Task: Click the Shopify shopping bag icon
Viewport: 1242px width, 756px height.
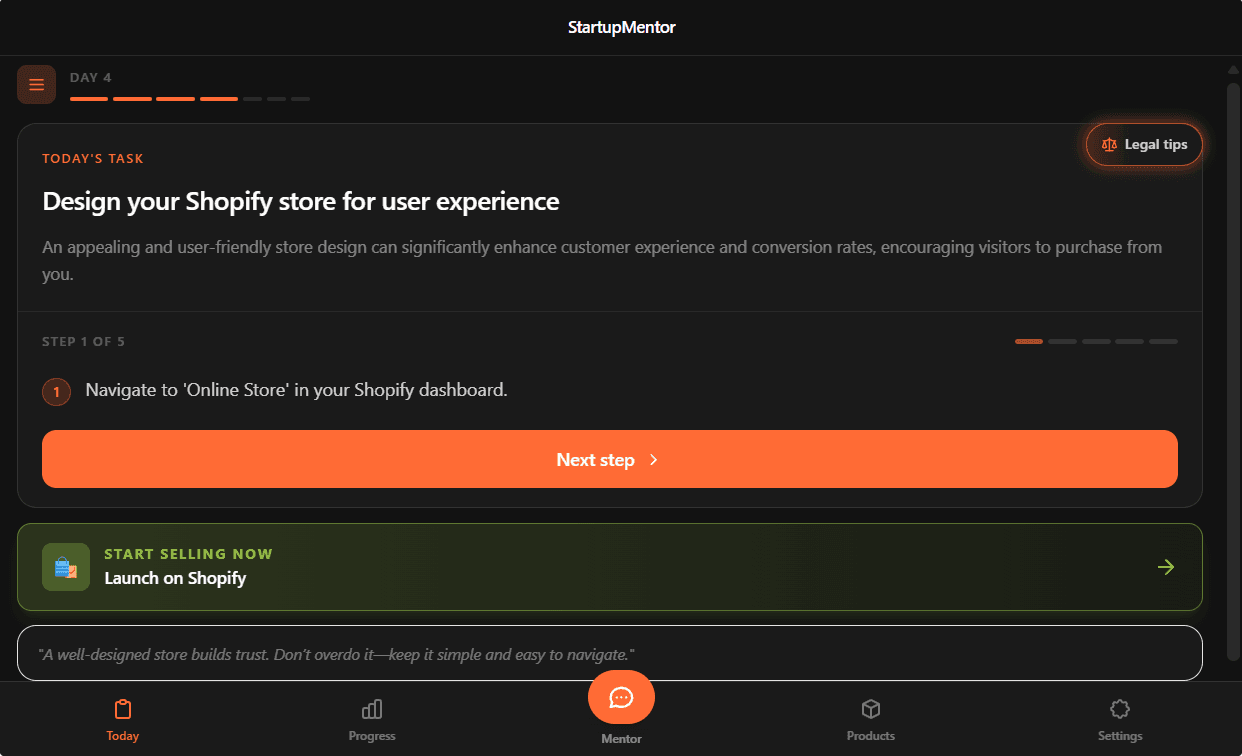Action: point(65,567)
